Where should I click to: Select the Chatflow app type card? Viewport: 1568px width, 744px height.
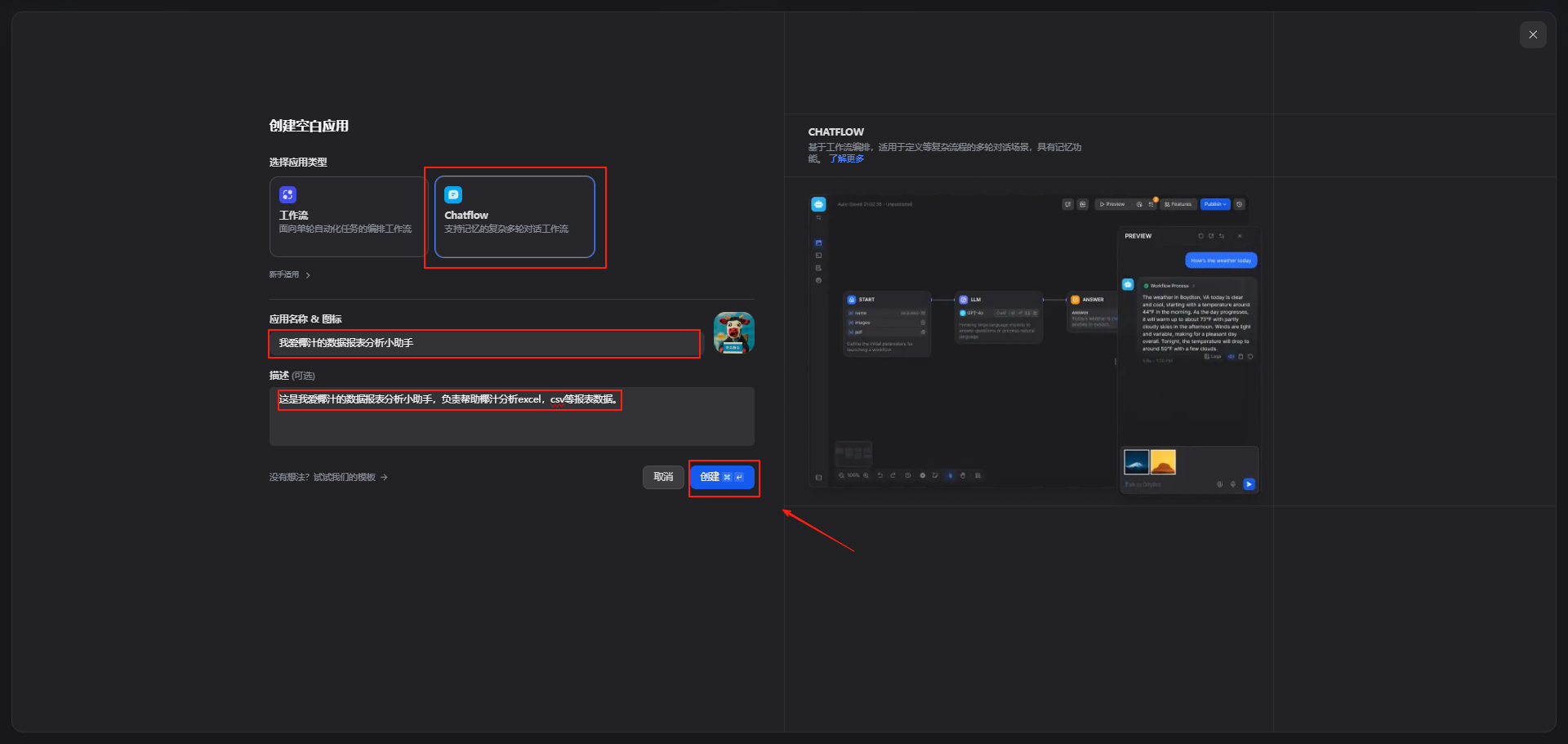(514, 216)
